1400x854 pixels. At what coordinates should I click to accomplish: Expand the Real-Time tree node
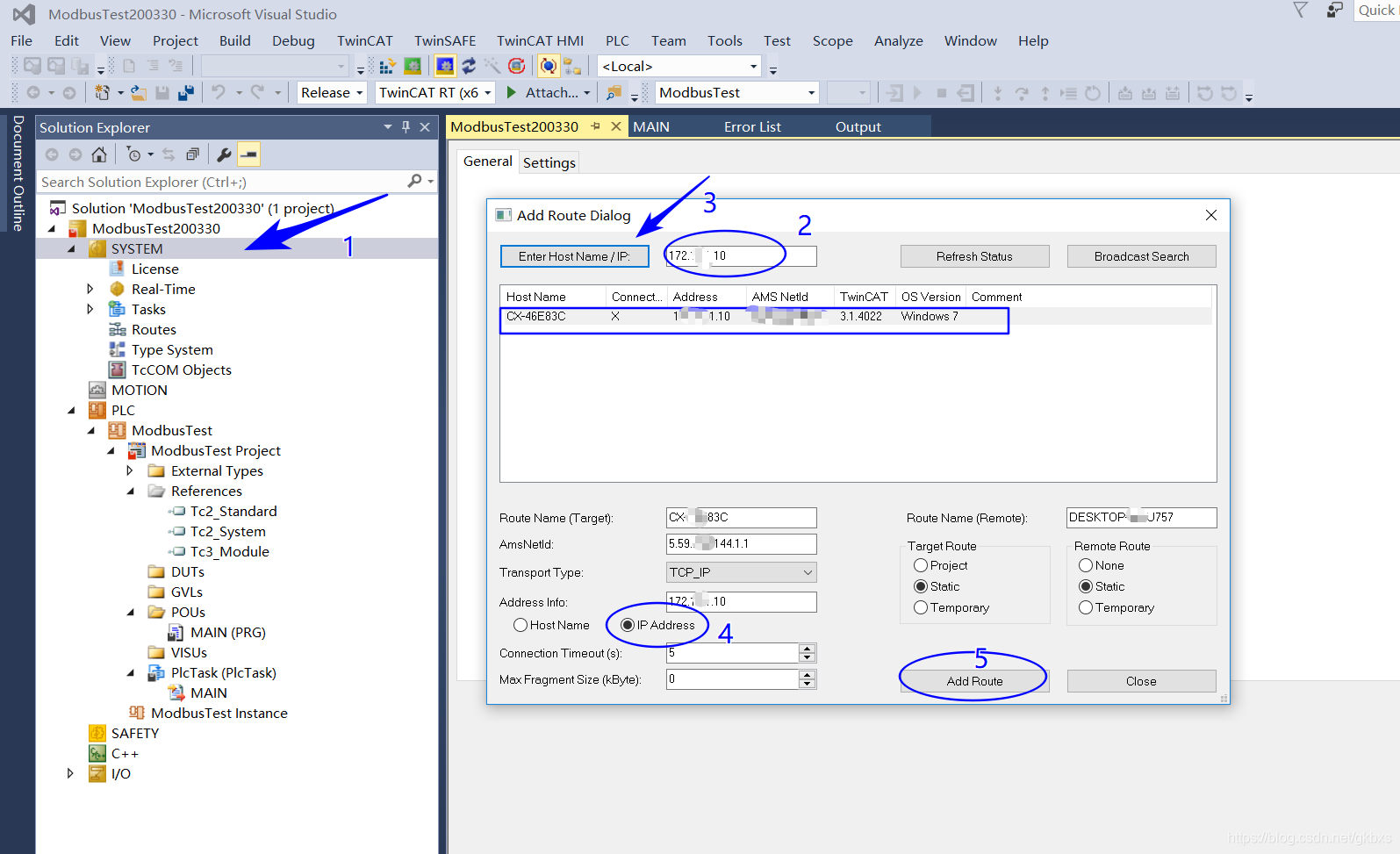pos(90,289)
